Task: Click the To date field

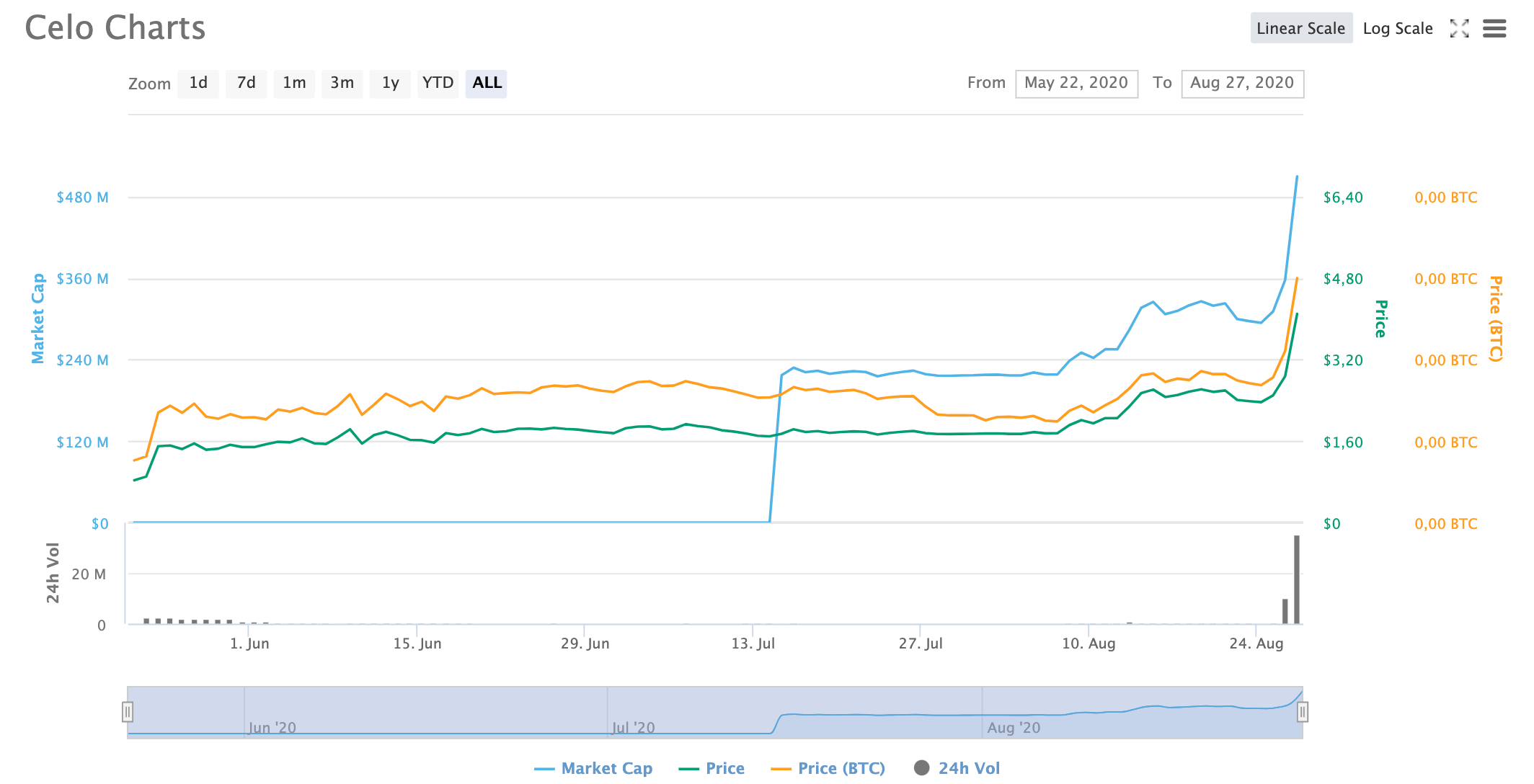Action: [x=1242, y=84]
